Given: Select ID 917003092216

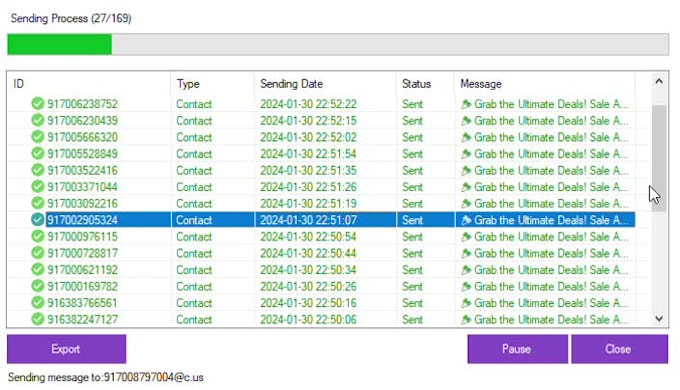Looking at the screenshot, I should pyautogui.click(x=82, y=203).
